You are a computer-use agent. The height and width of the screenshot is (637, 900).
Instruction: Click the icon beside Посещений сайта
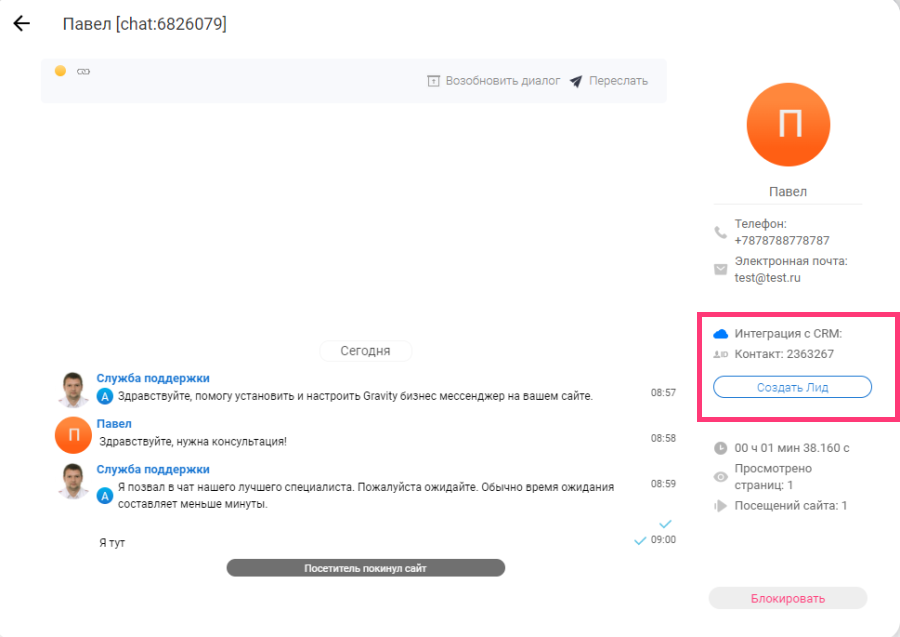720,506
